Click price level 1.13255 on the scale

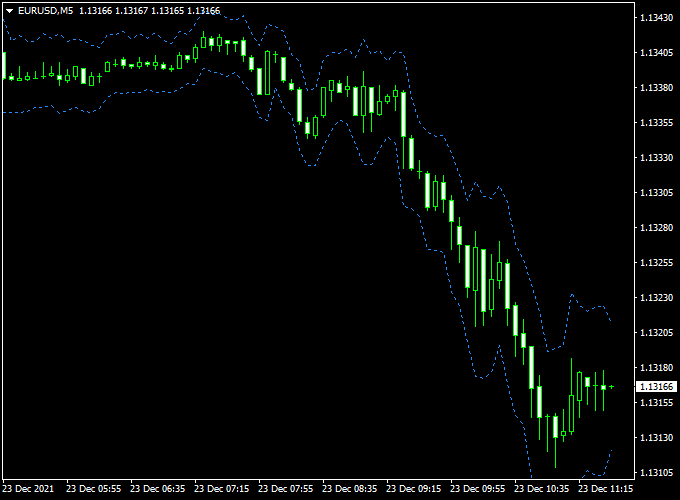[657, 263]
